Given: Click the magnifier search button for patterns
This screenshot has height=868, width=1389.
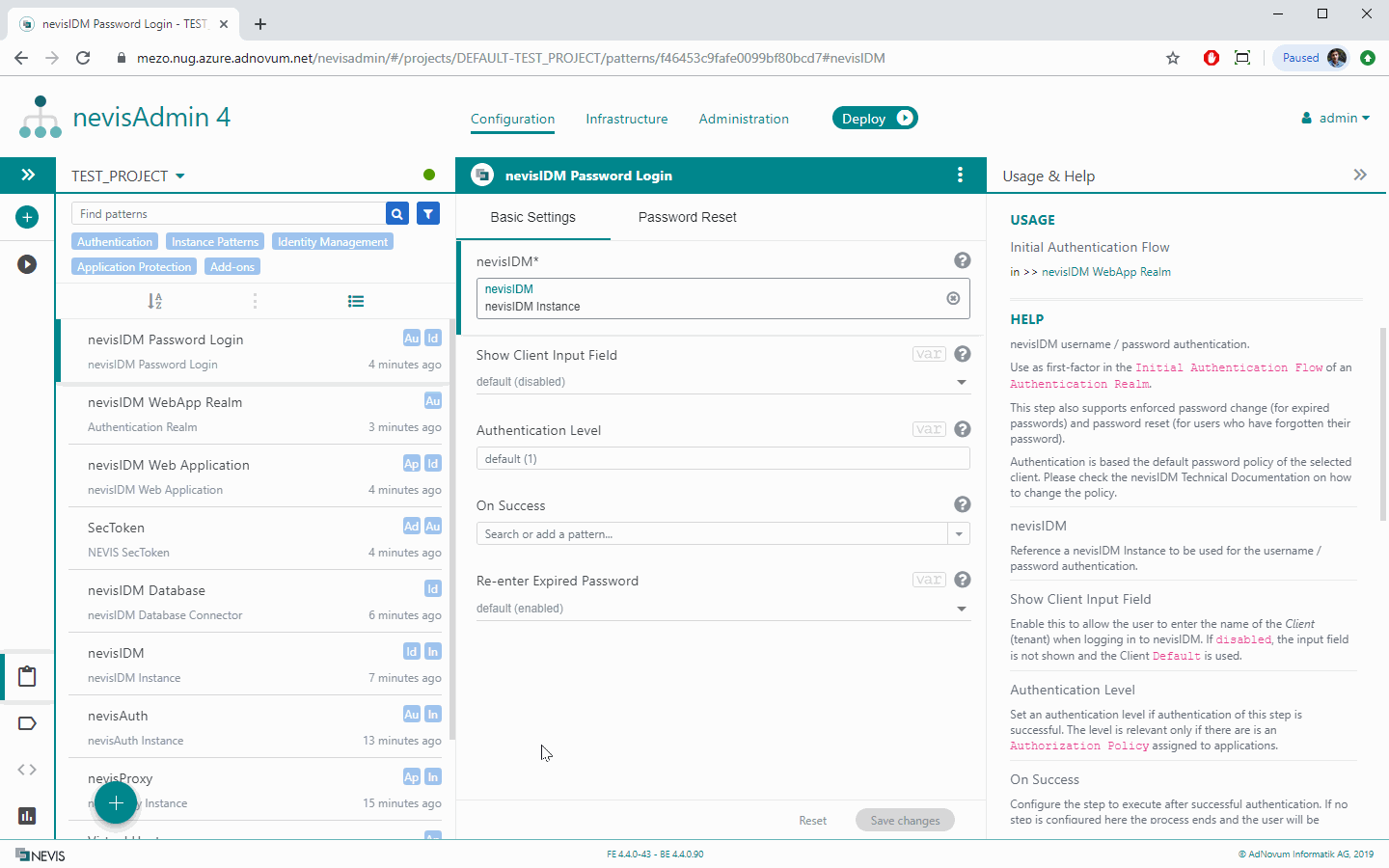Looking at the screenshot, I should 396,213.
